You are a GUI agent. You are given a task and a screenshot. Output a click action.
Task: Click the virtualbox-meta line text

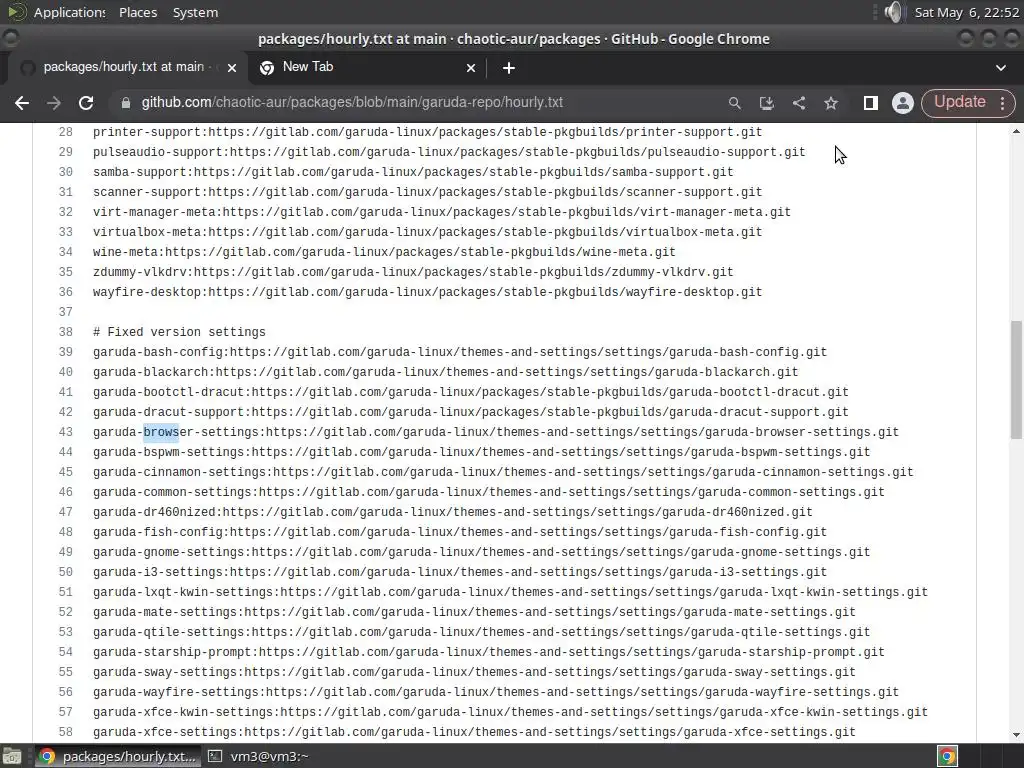pyautogui.click(x=427, y=232)
